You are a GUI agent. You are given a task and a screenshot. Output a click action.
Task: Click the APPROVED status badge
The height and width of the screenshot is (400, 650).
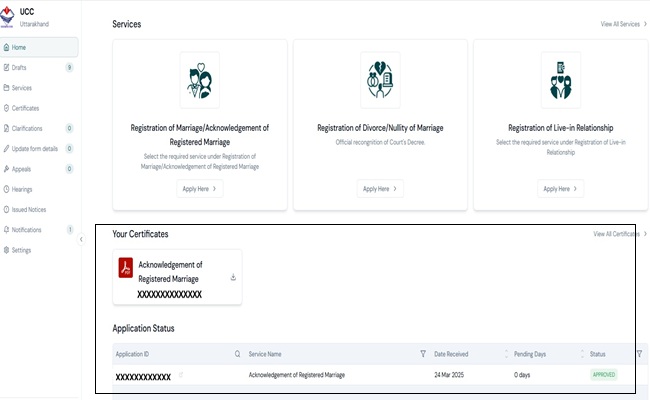pyautogui.click(x=603, y=374)
